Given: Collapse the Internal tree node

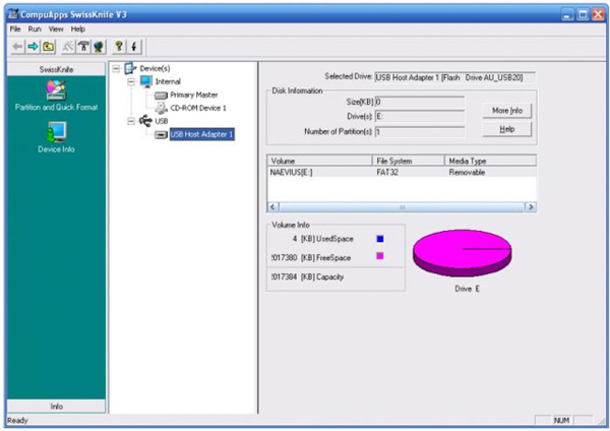Looking at the screenshot, I should 131,82.
